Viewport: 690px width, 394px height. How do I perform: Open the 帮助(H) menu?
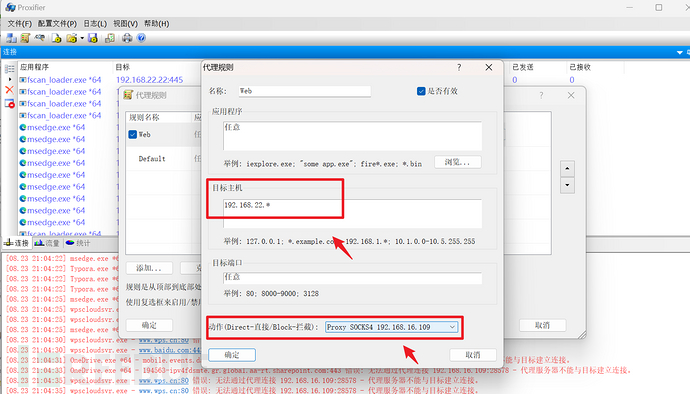click(156, 23)
